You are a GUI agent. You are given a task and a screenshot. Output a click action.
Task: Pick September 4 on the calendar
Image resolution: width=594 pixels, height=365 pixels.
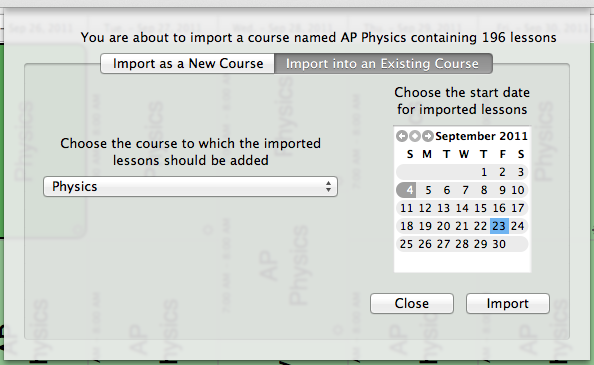(406, 190)
